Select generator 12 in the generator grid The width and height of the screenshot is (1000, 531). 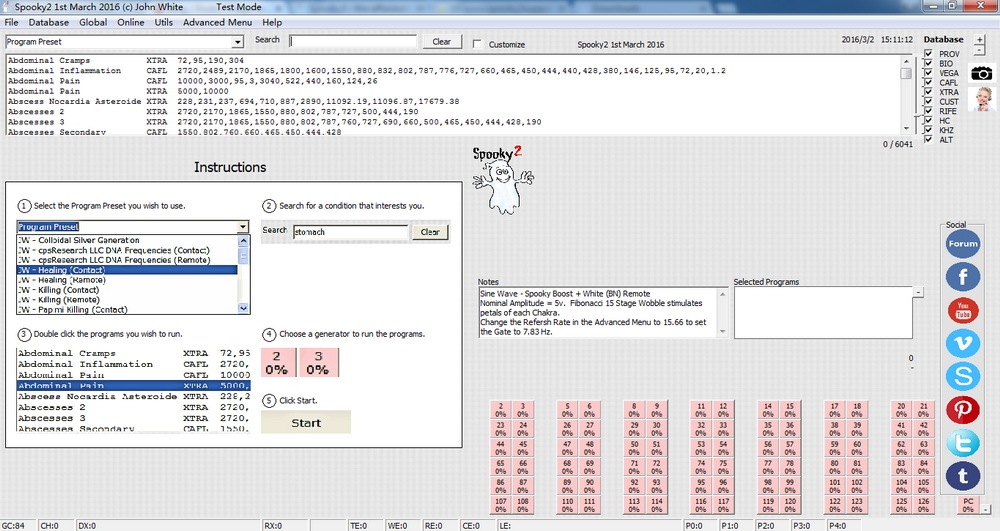[x=723, y=410]
